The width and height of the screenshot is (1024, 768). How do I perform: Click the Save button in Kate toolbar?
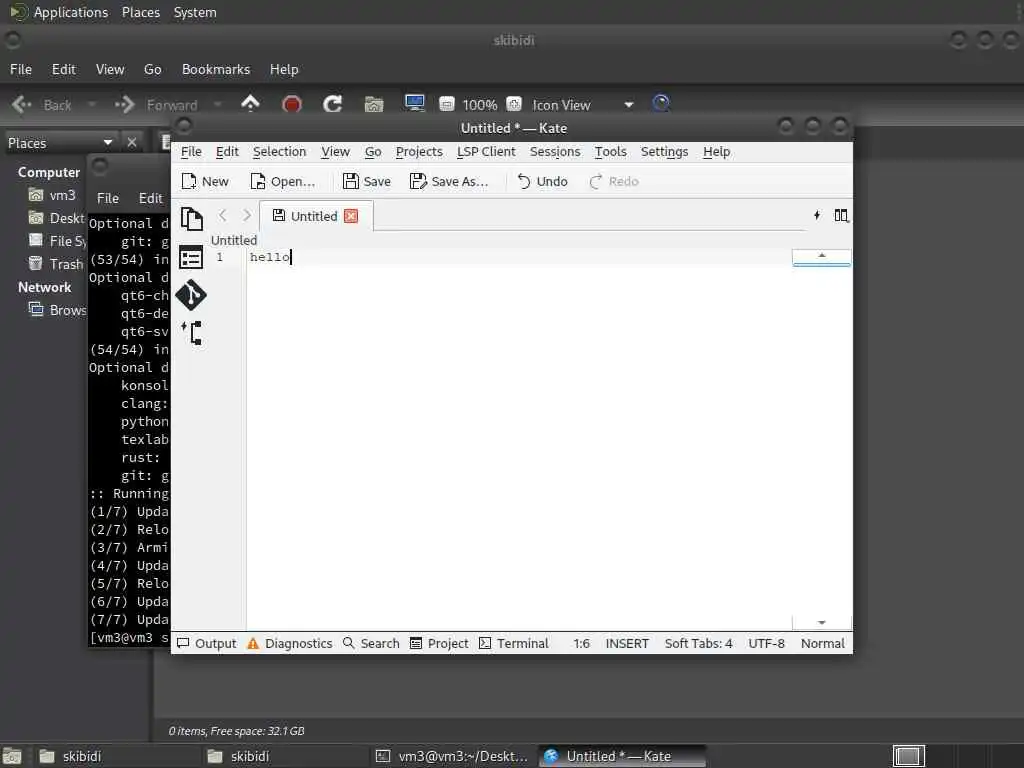[x=366, y=182]
